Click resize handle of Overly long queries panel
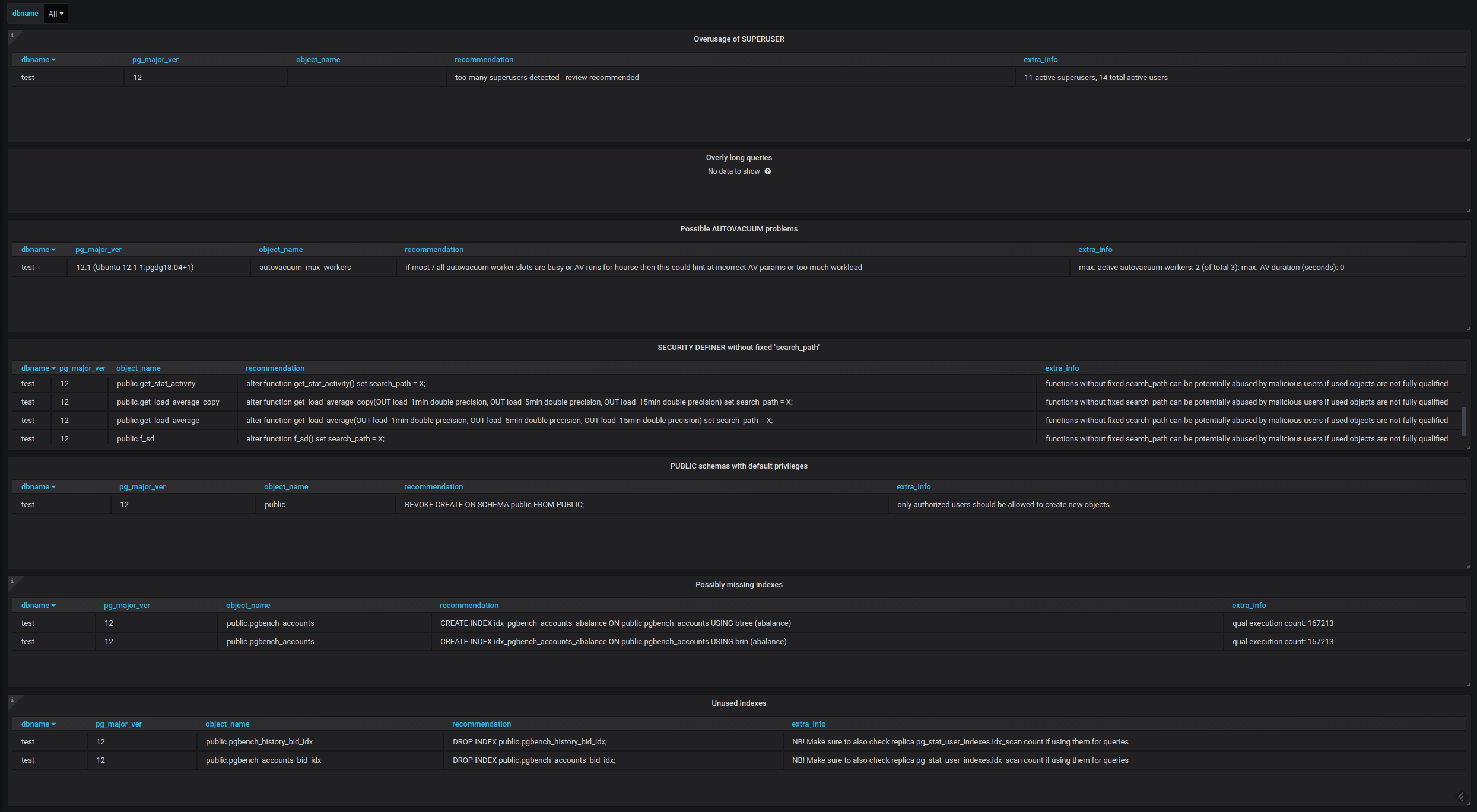This screenshot has width=1477, height=812. click(1468, 210)
